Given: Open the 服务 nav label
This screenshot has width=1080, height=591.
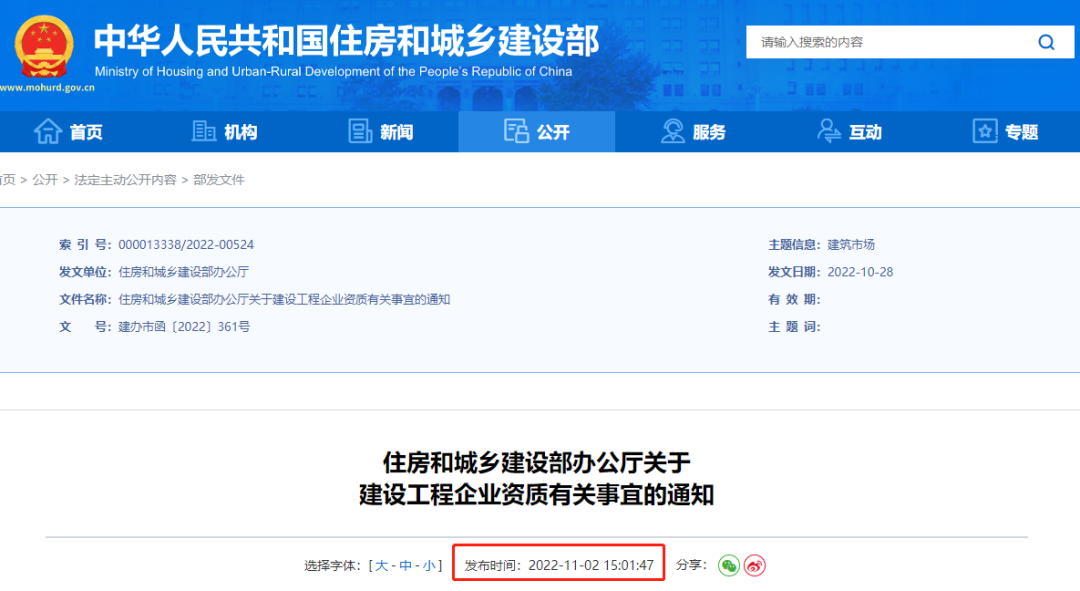Looking at the screenshot, I should [709, 132].
